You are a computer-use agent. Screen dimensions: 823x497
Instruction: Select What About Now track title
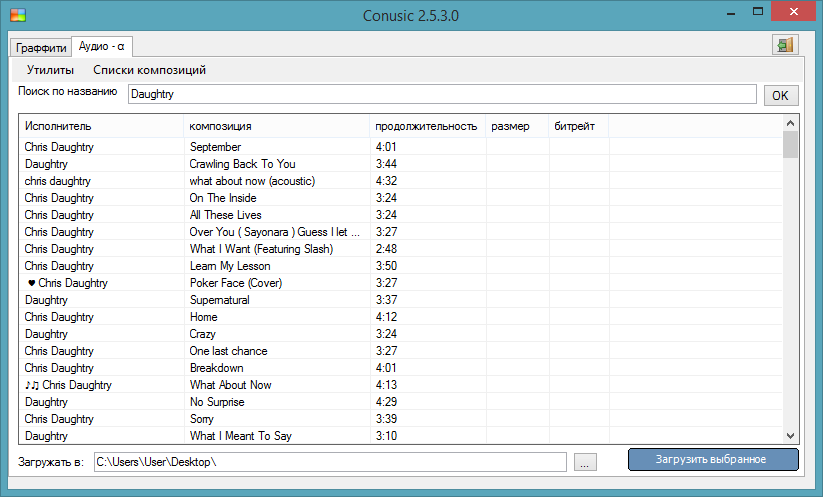coord(230,385)
